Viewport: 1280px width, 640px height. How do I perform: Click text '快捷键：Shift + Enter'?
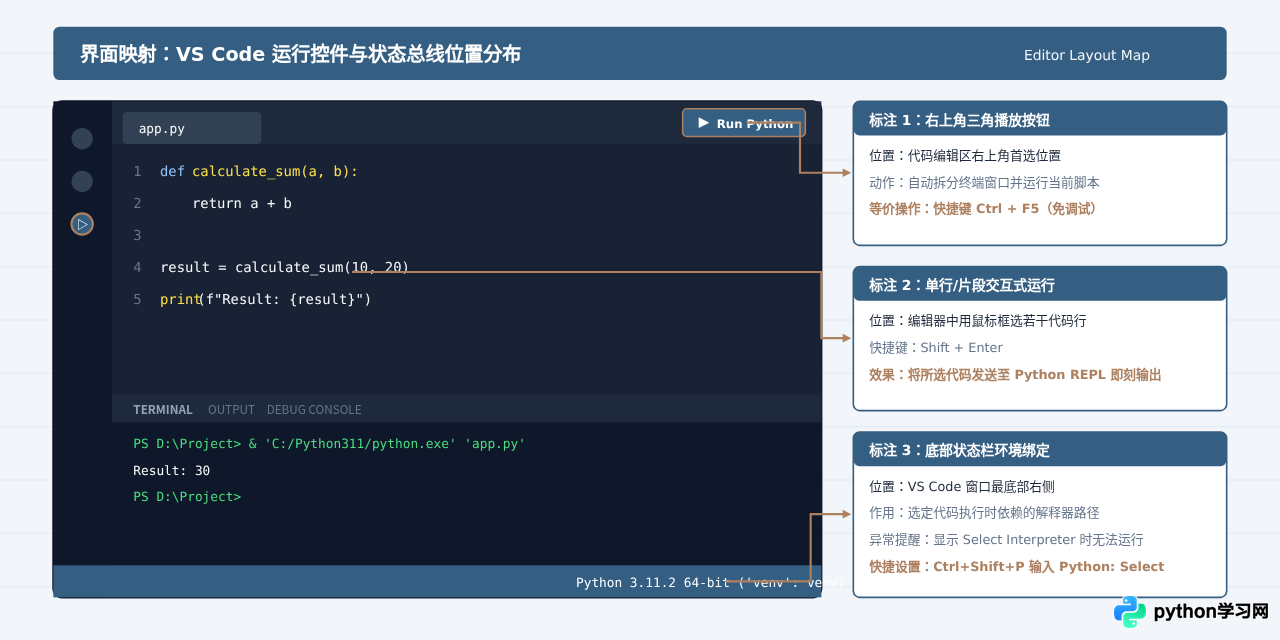click(x=936, y=347)
